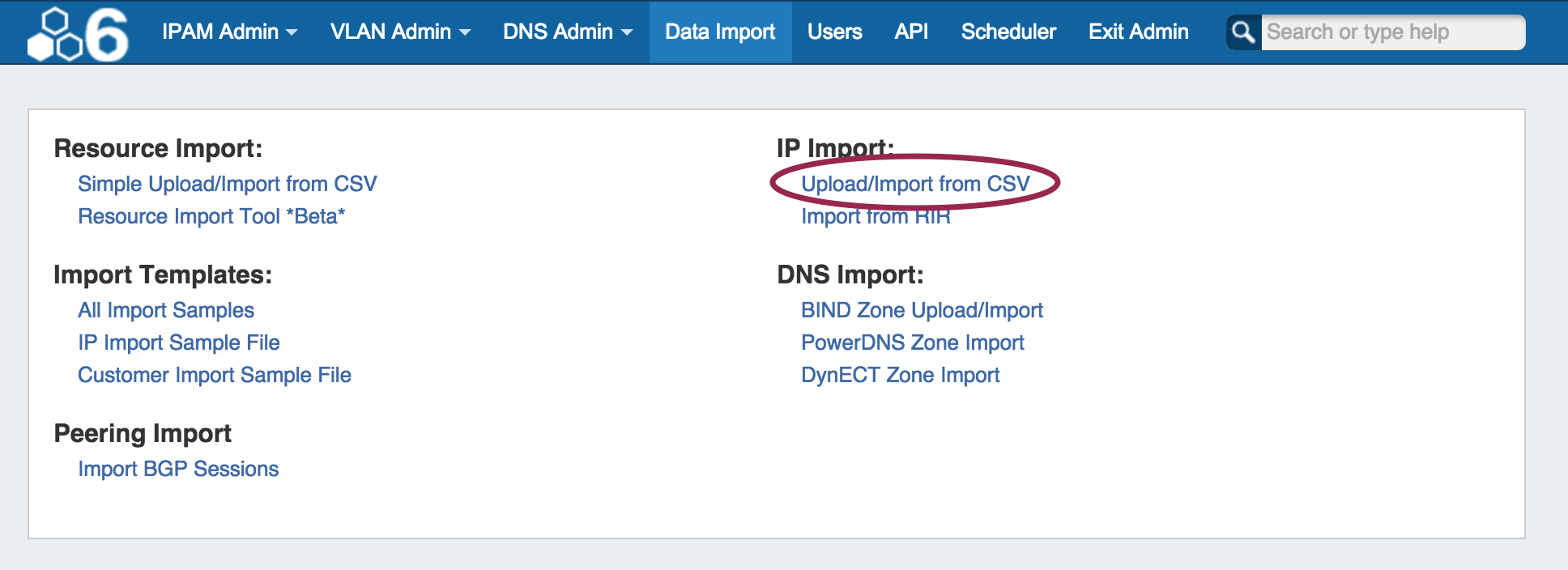Focus the Search or type help field
Viewport: 1568px width, 570px height.
coord(1391,32)
